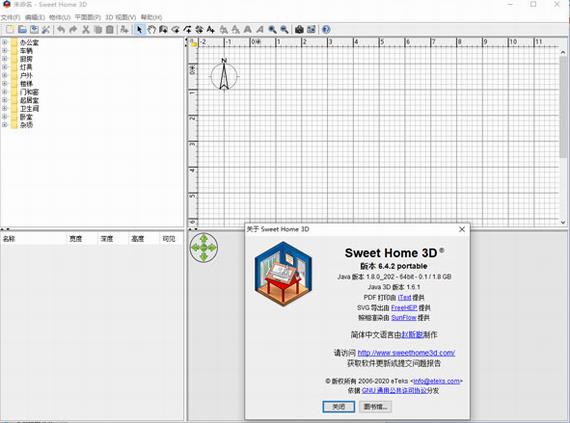This screenshot has width=570, height=423.
Task: Expand the 车辆 catalog category
Action: coord(4,51)
